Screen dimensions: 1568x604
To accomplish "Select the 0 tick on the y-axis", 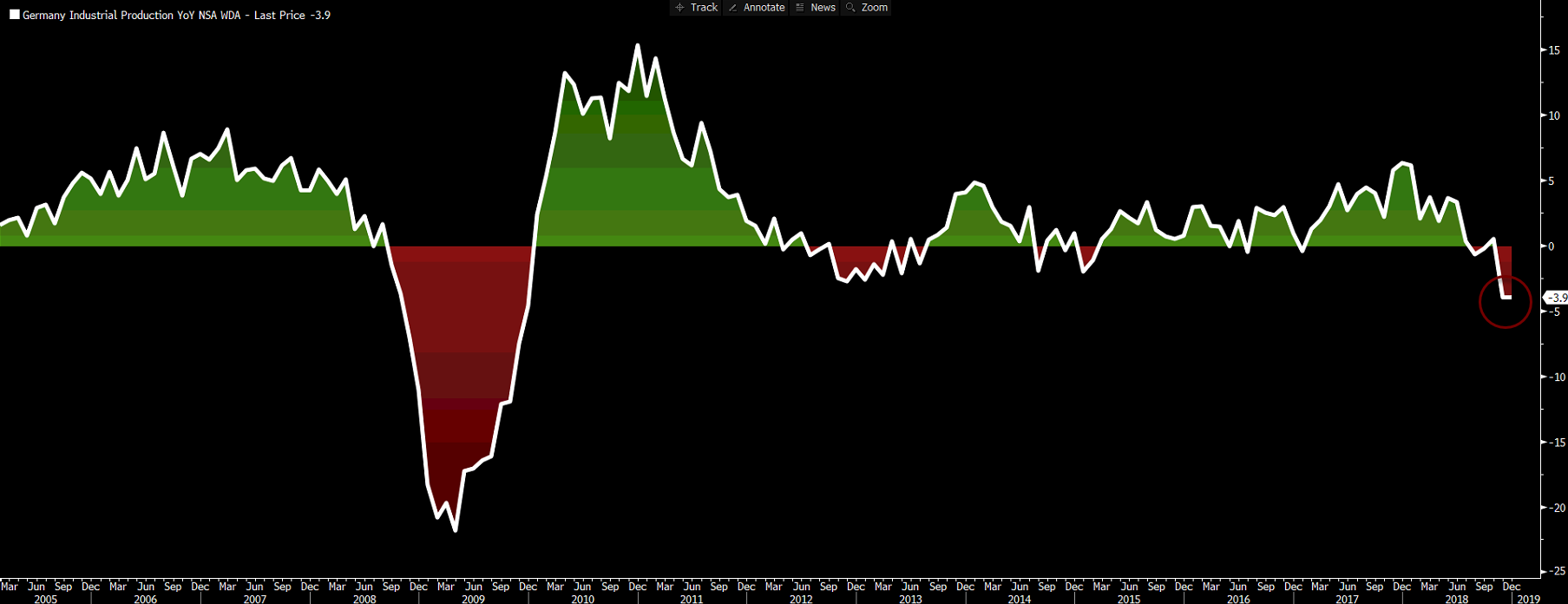I will (1552, 246).
